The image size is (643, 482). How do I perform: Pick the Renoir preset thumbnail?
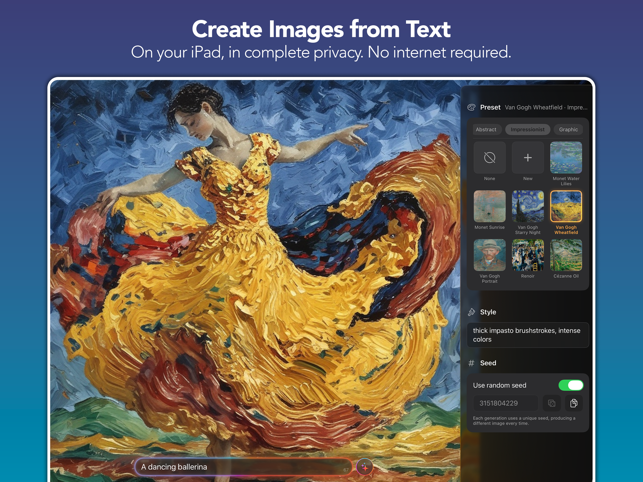pos(528,255)
